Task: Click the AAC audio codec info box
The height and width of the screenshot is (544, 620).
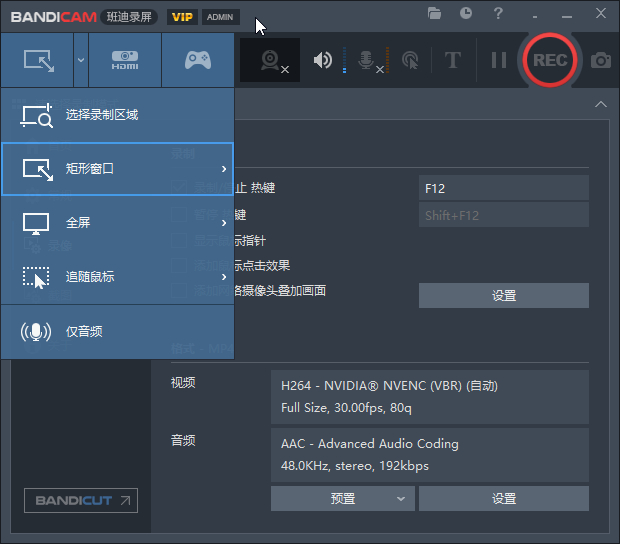Action: [x=430, y=455]
